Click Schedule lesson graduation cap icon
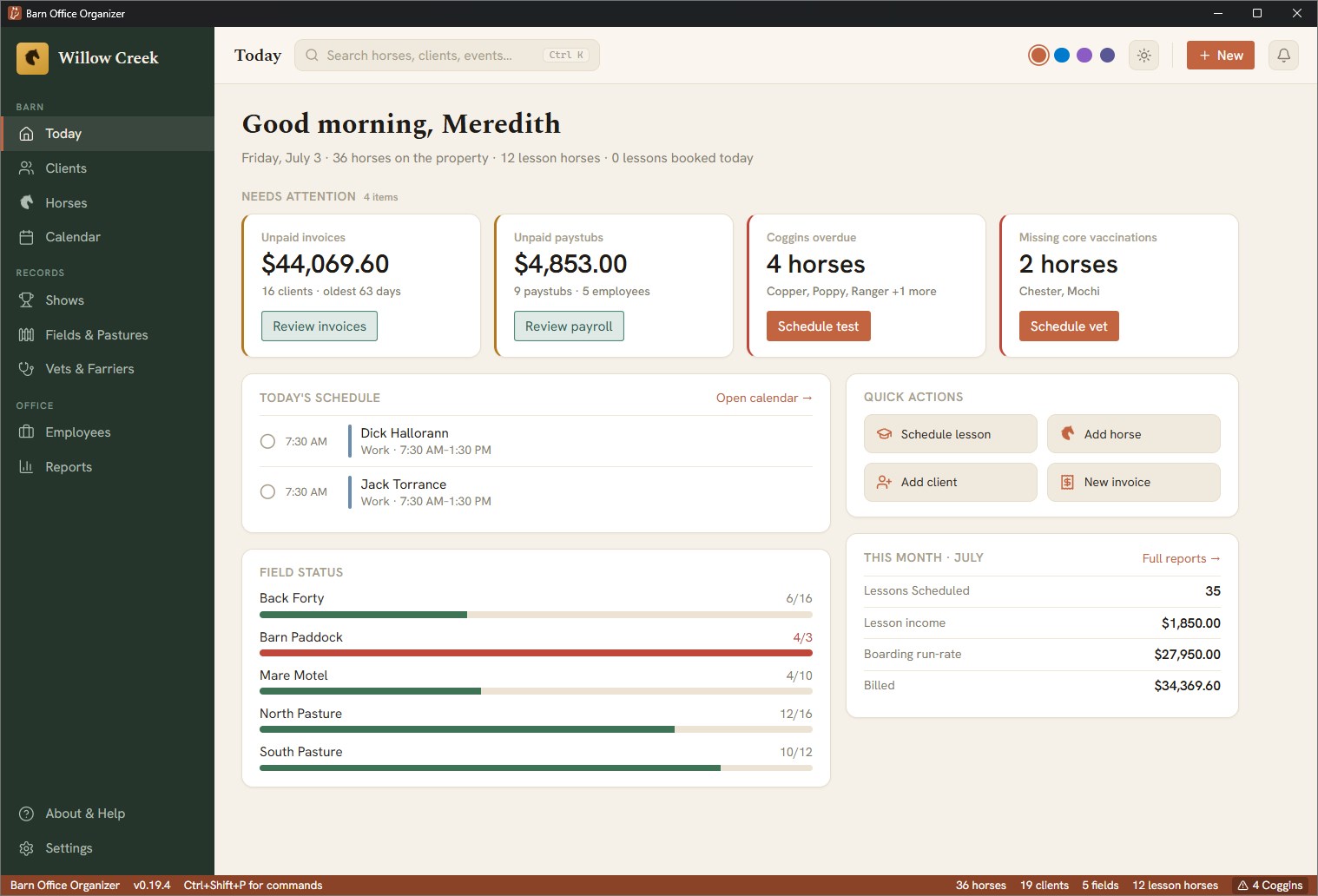The height and width of the screenshot is (896, 1318). [884, 434]
